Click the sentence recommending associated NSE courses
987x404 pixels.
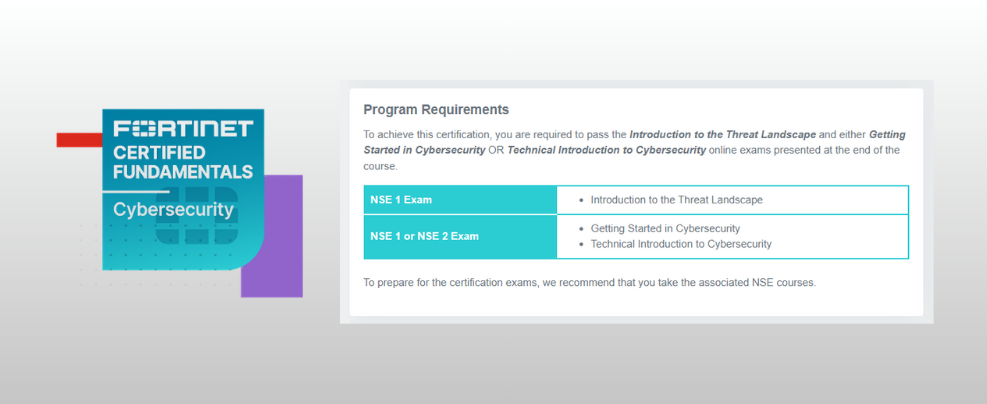589,282
